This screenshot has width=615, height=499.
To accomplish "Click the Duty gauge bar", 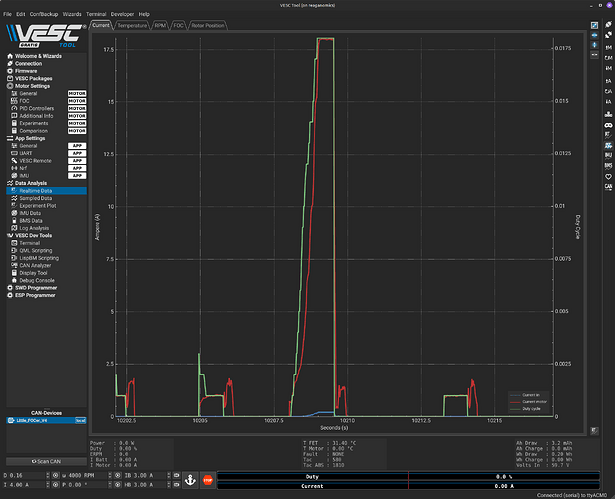I will point(408,477).
